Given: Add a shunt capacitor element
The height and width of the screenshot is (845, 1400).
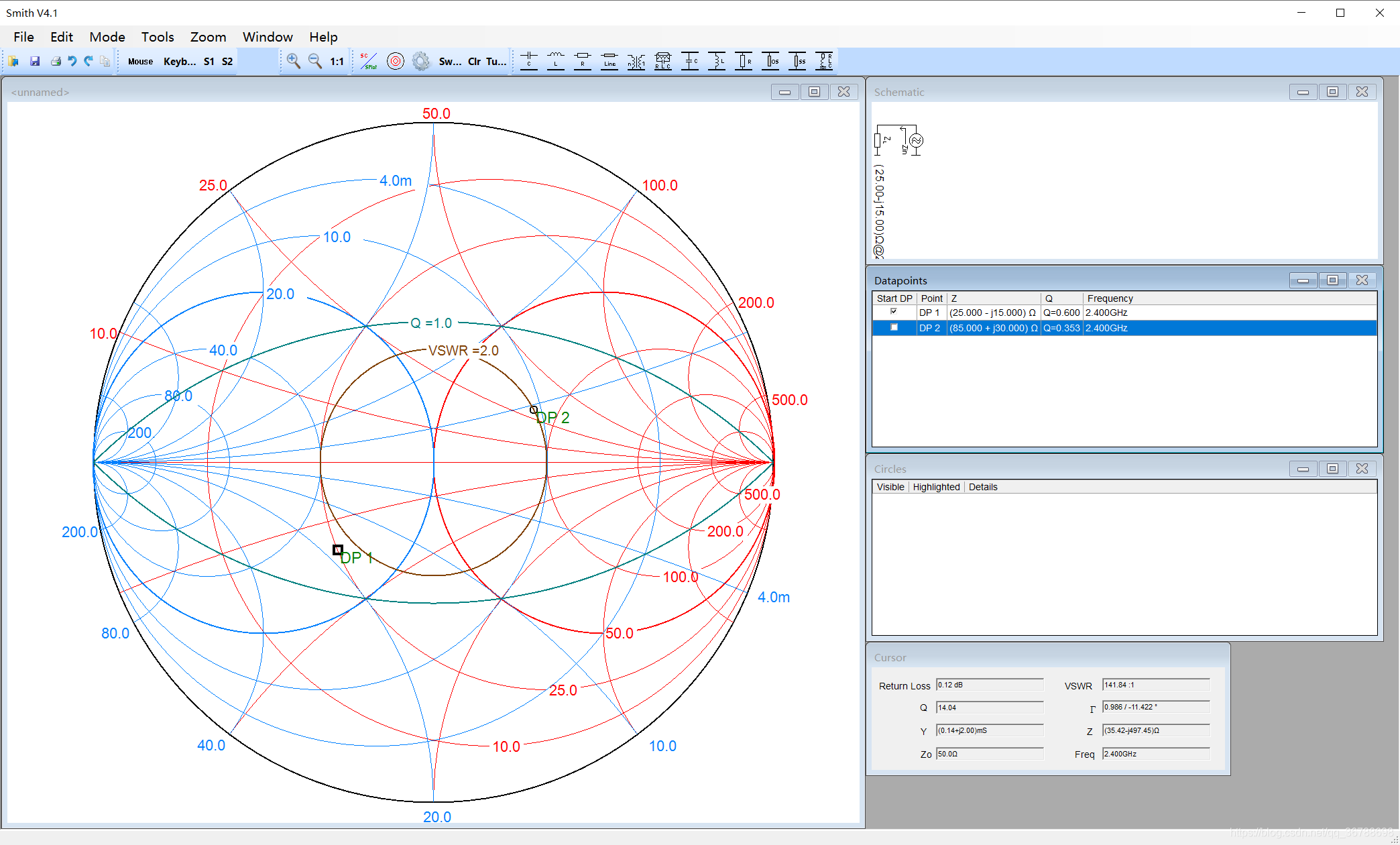Looking at the screenshot, I should click(x=690, y=61).
